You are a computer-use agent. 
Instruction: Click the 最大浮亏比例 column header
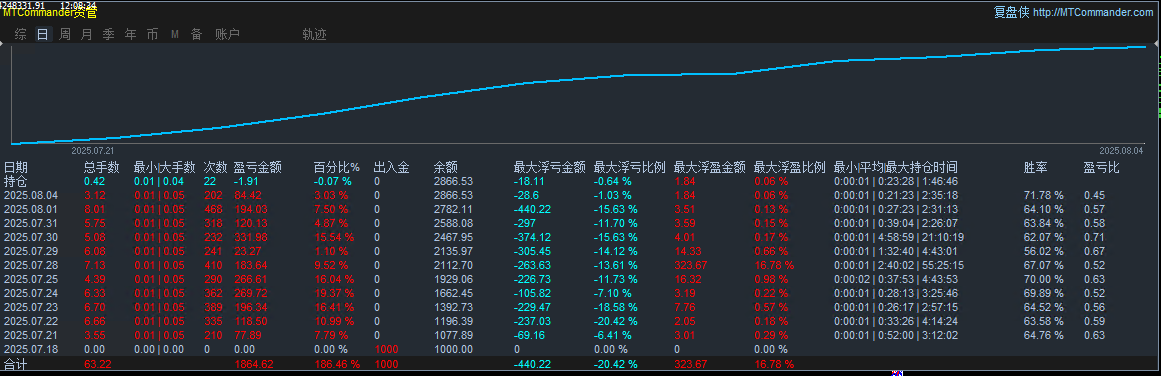pyautogui.click(x=629, y=167)
